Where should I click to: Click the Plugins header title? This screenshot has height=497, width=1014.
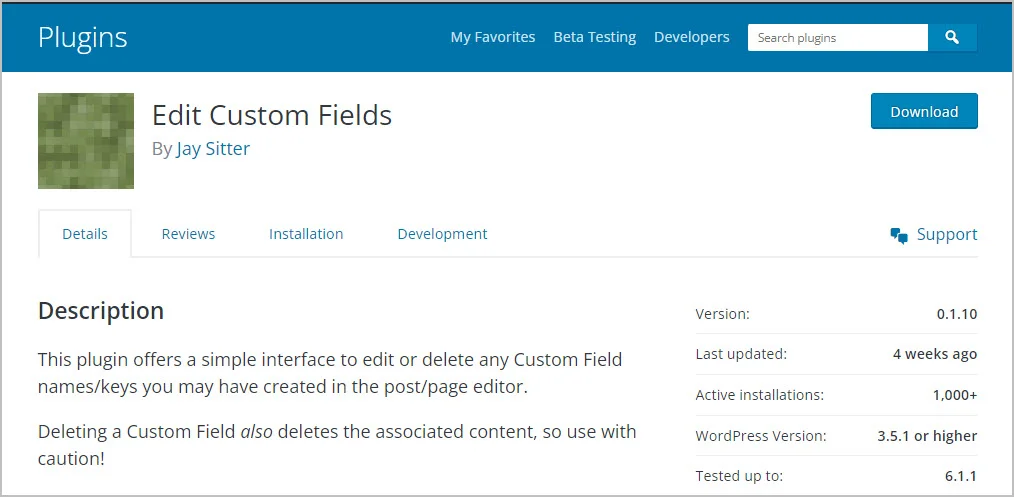tap(83, 38)
